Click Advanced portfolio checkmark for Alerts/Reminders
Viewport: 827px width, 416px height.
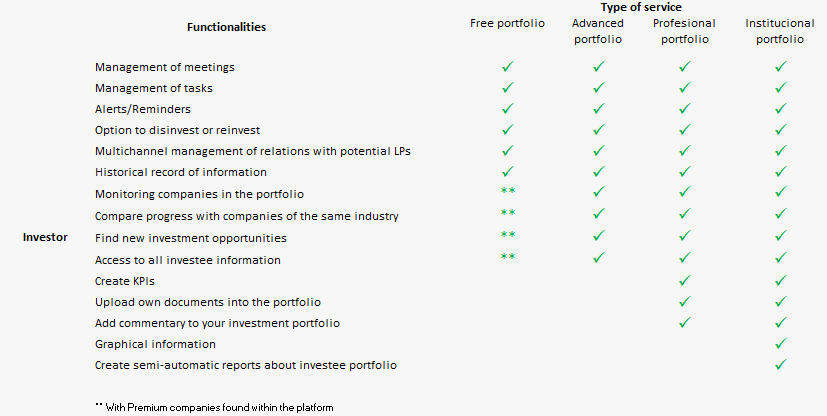point(598,109)
